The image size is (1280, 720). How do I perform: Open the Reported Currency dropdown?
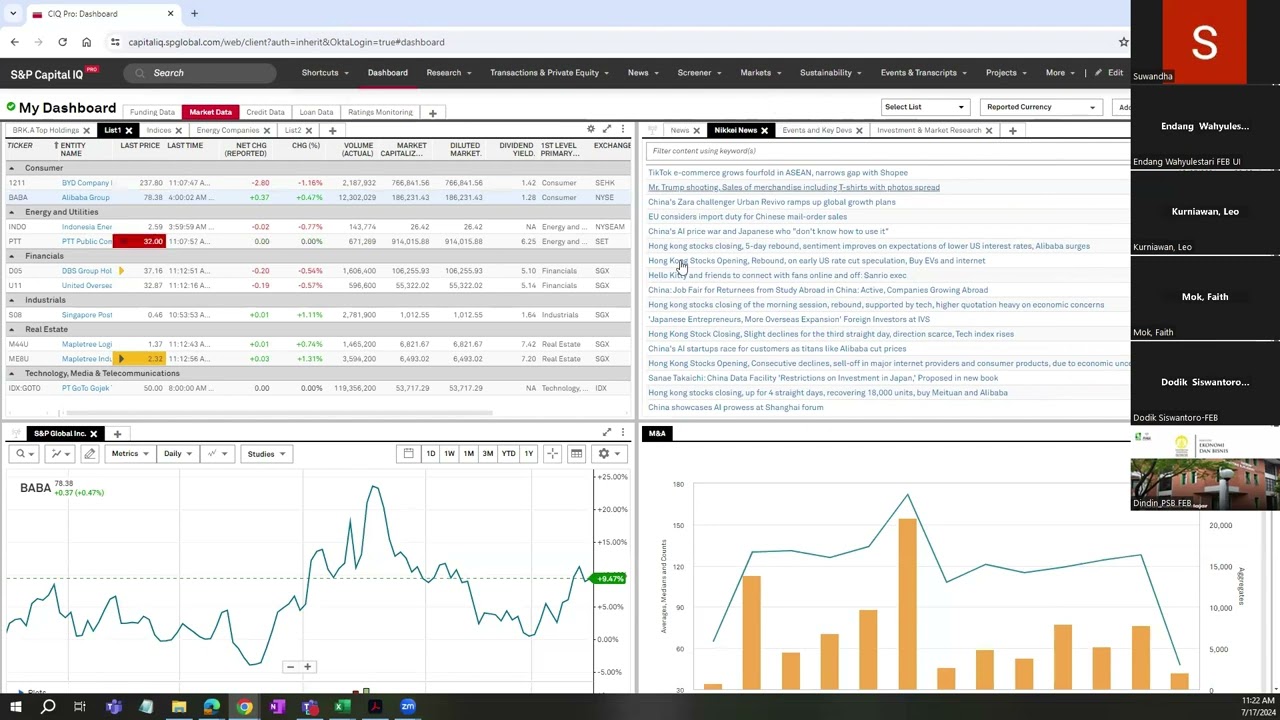tap(1041, 107)
